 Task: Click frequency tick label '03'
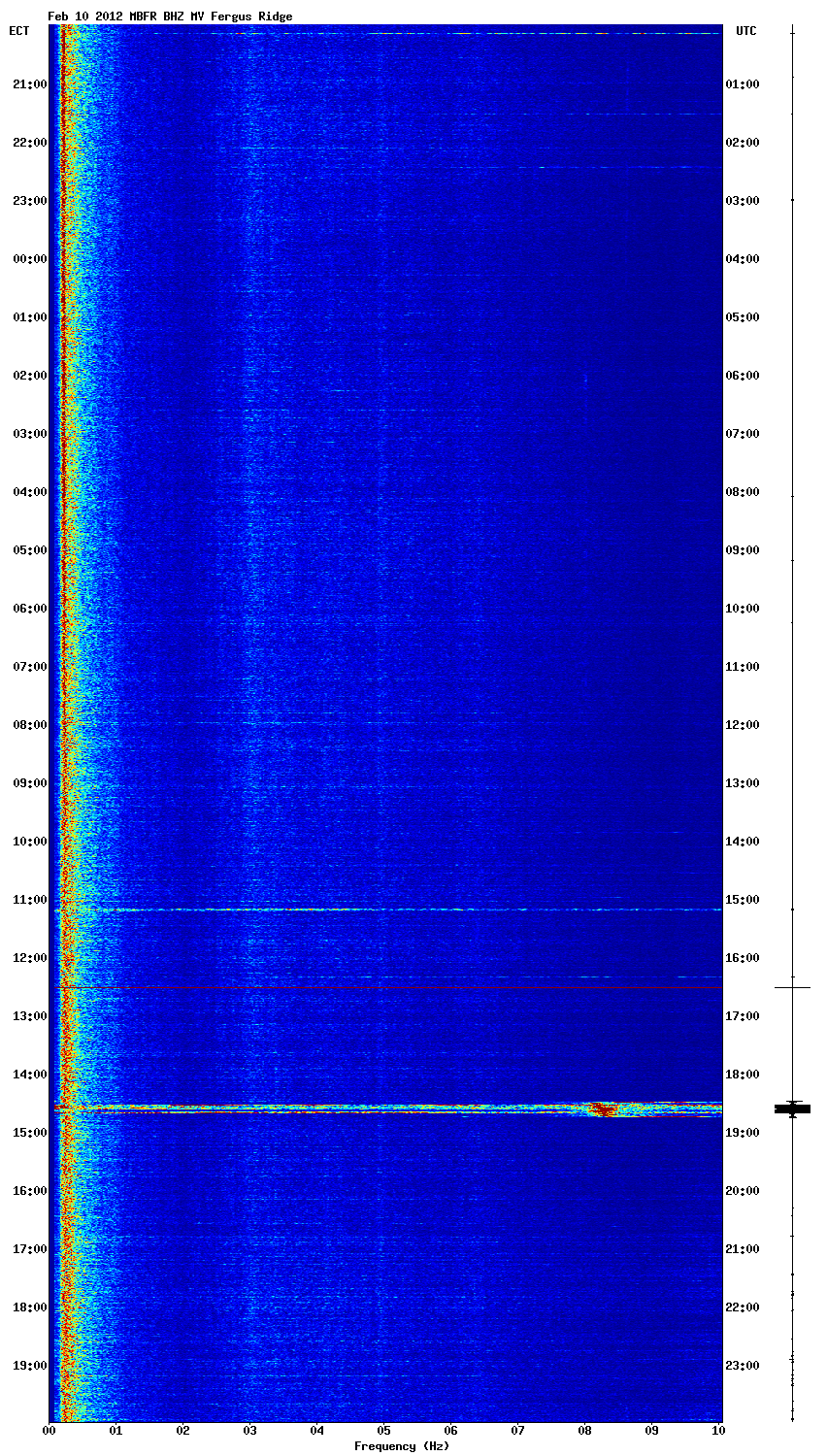tap(250, 1431)
